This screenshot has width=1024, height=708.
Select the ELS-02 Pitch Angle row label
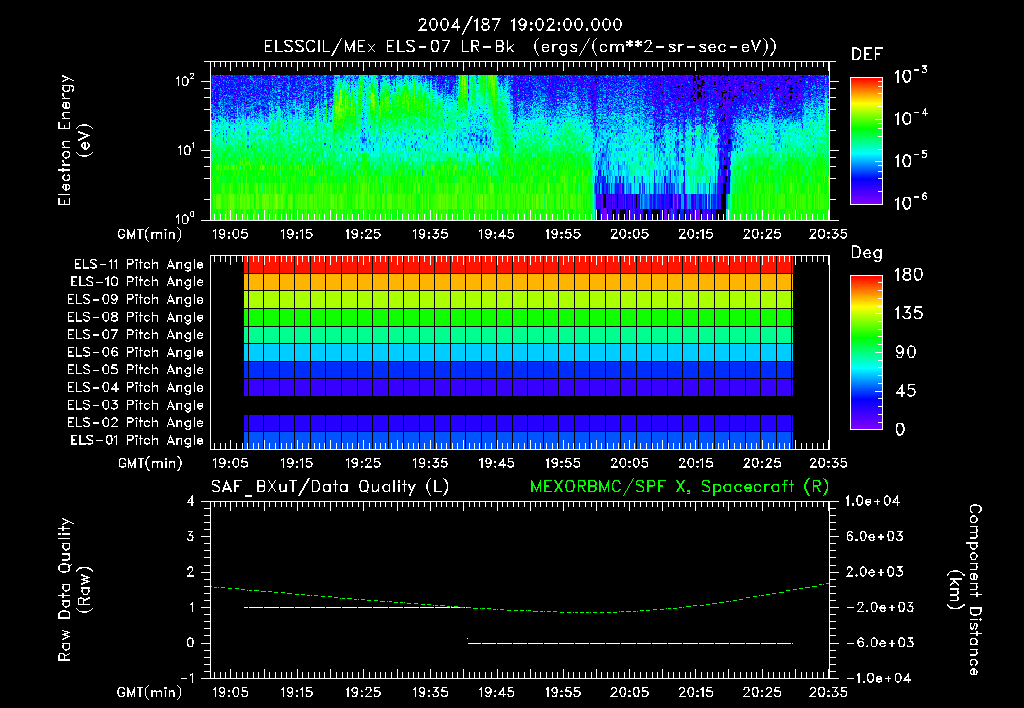[x=135, y=423]
